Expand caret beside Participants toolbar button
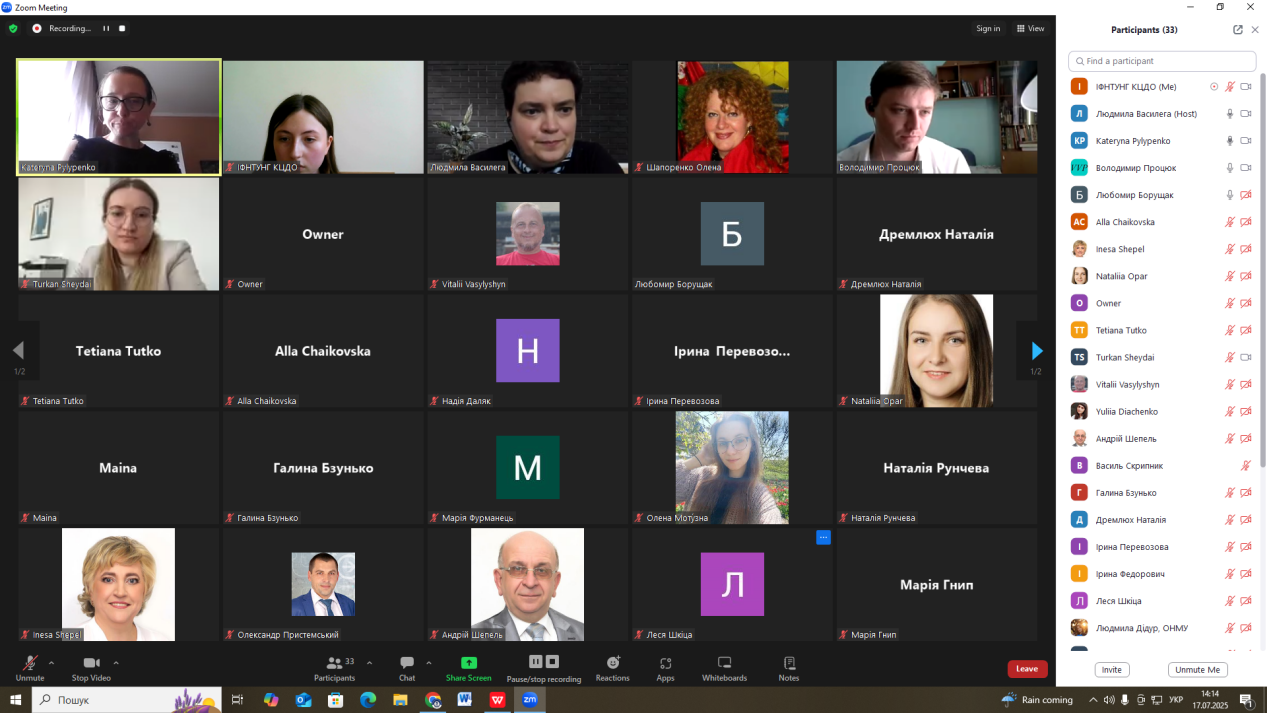The height and width of the screenshot is (713, 1267). [x=369, y=662]
